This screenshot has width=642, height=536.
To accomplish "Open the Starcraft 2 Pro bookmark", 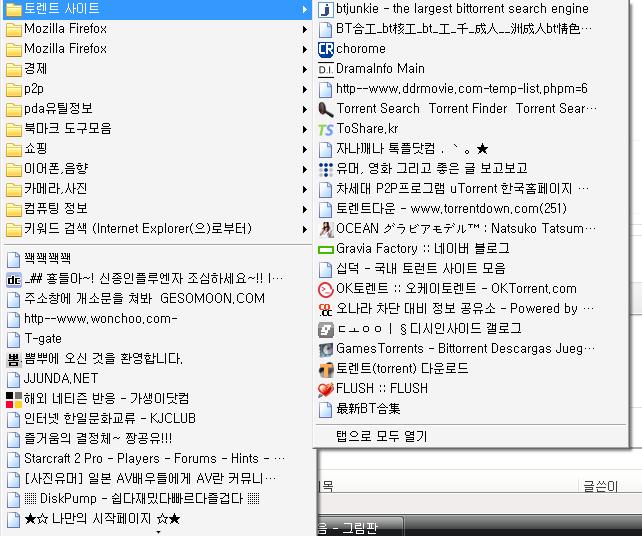I will click(x=157, y=459).
